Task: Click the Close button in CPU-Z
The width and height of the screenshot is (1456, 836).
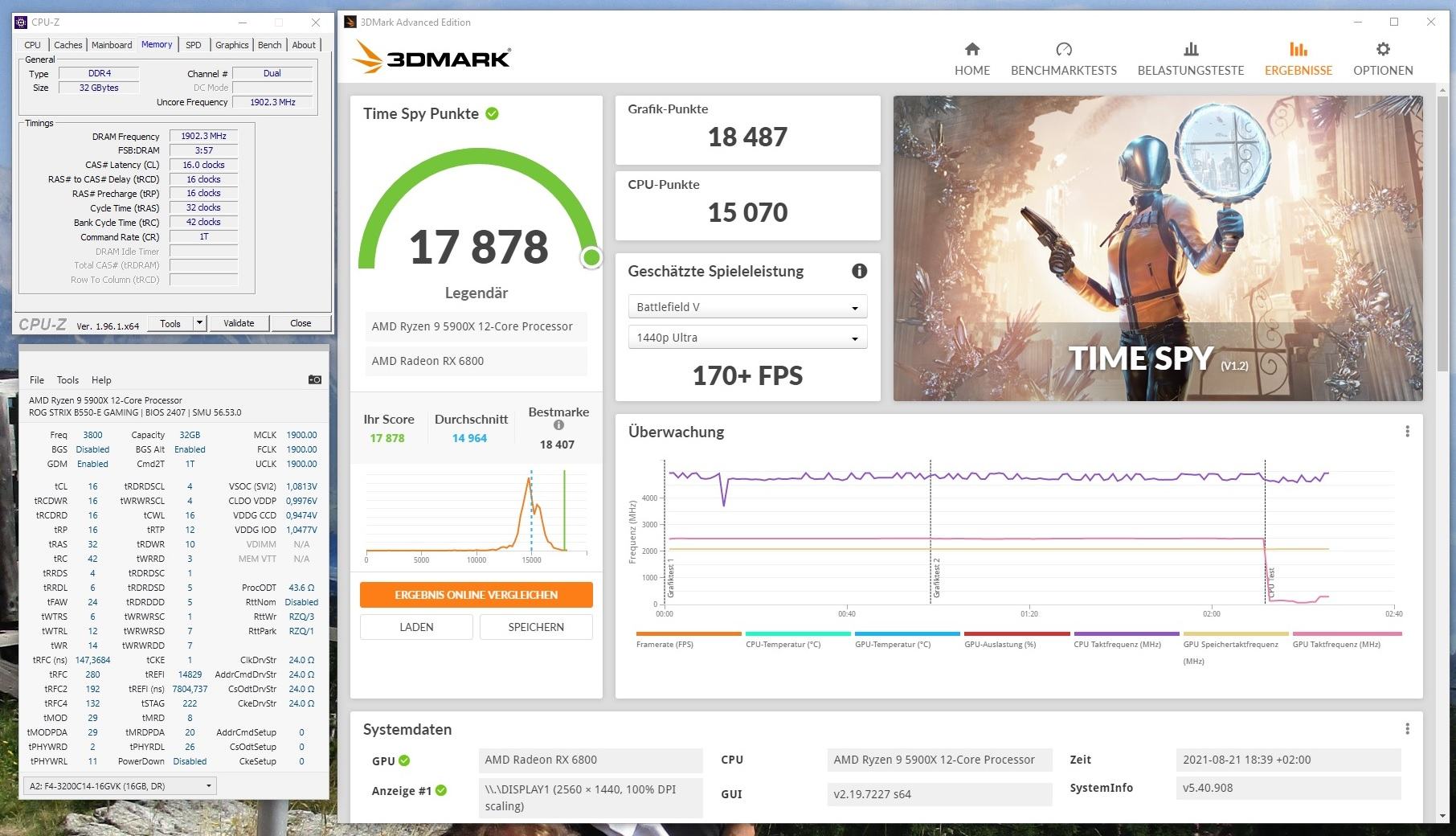Action: point(301,323)
